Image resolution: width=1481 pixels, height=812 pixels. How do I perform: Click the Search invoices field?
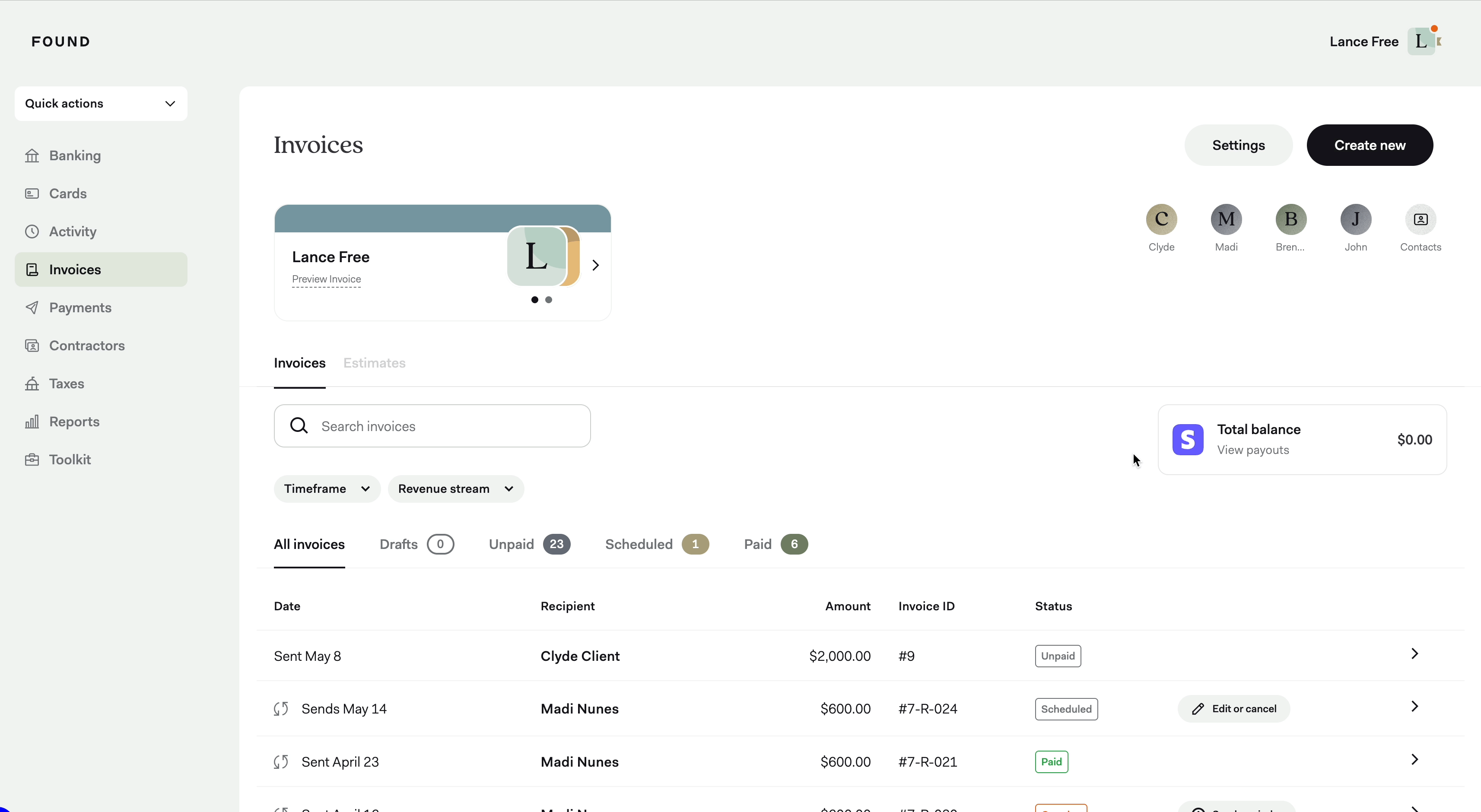point(432,426)
